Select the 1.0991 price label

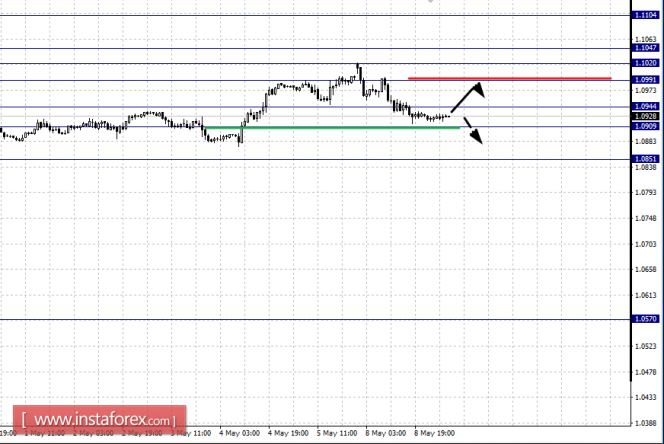pos(645,80)
